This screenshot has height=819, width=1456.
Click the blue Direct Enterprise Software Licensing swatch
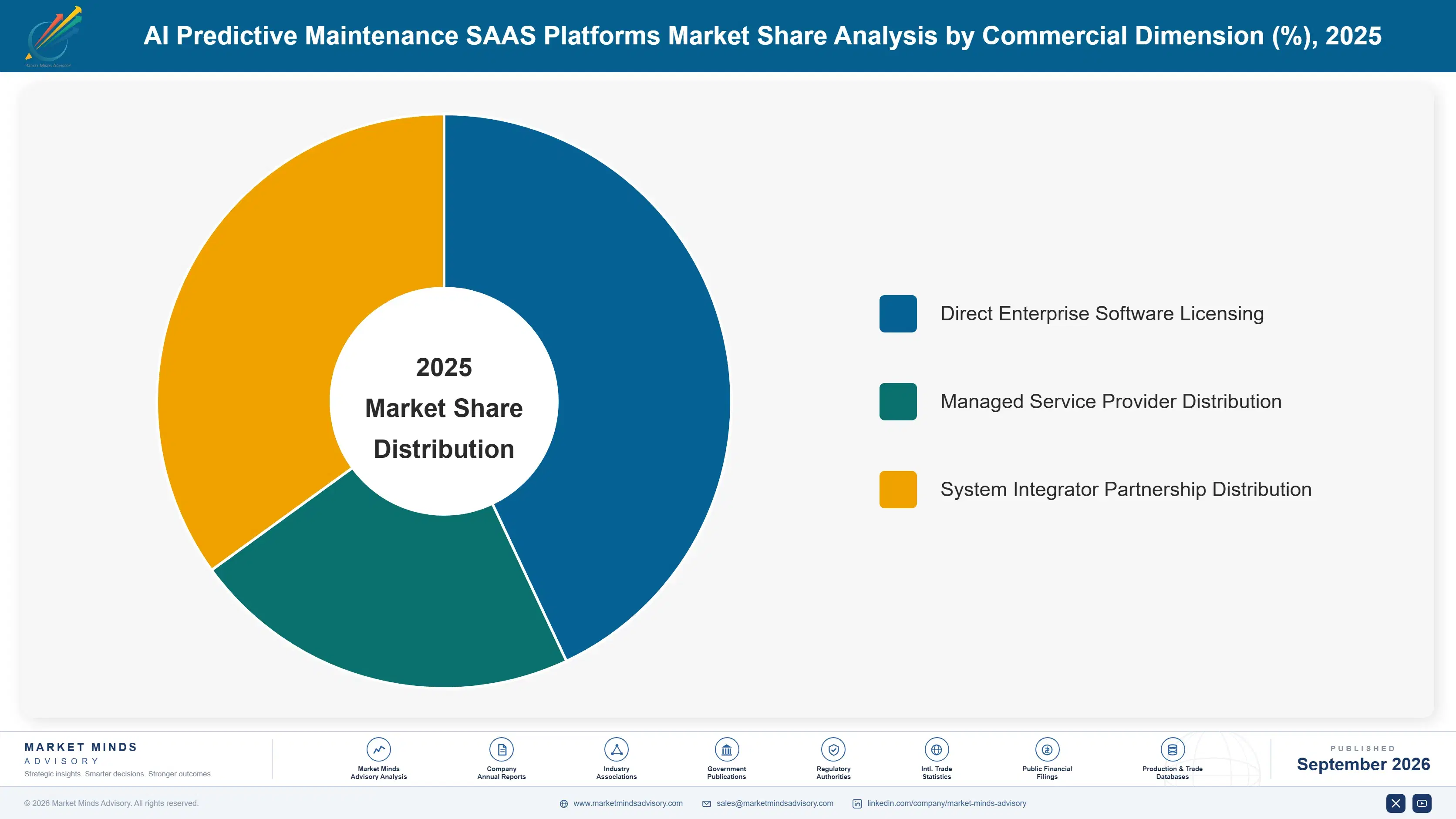coord(897,313)
